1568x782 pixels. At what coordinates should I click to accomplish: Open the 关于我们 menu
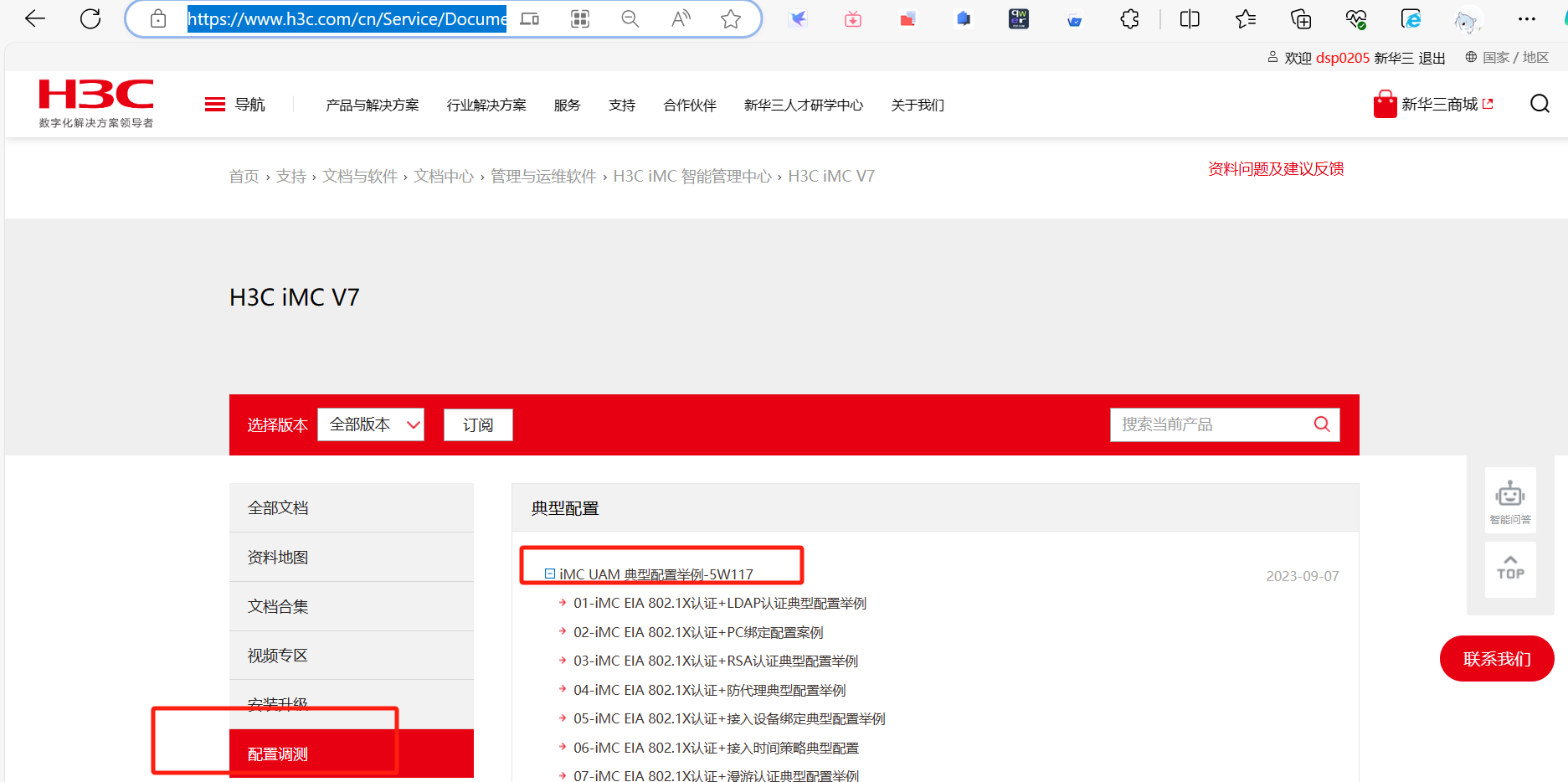918,105
